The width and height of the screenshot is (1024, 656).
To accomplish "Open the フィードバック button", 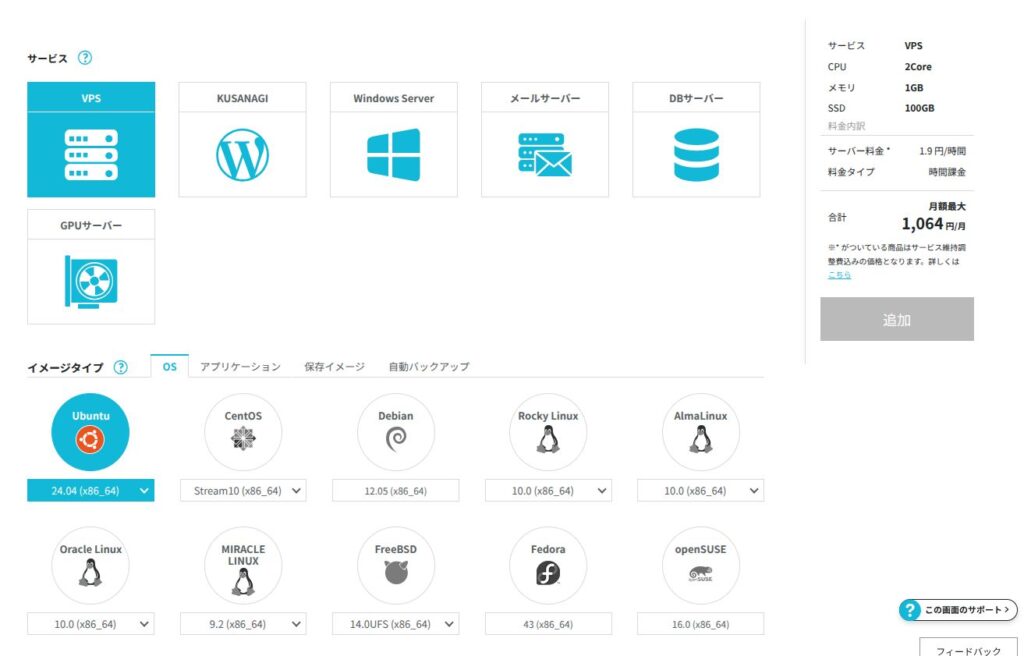I will pos(968,649).
